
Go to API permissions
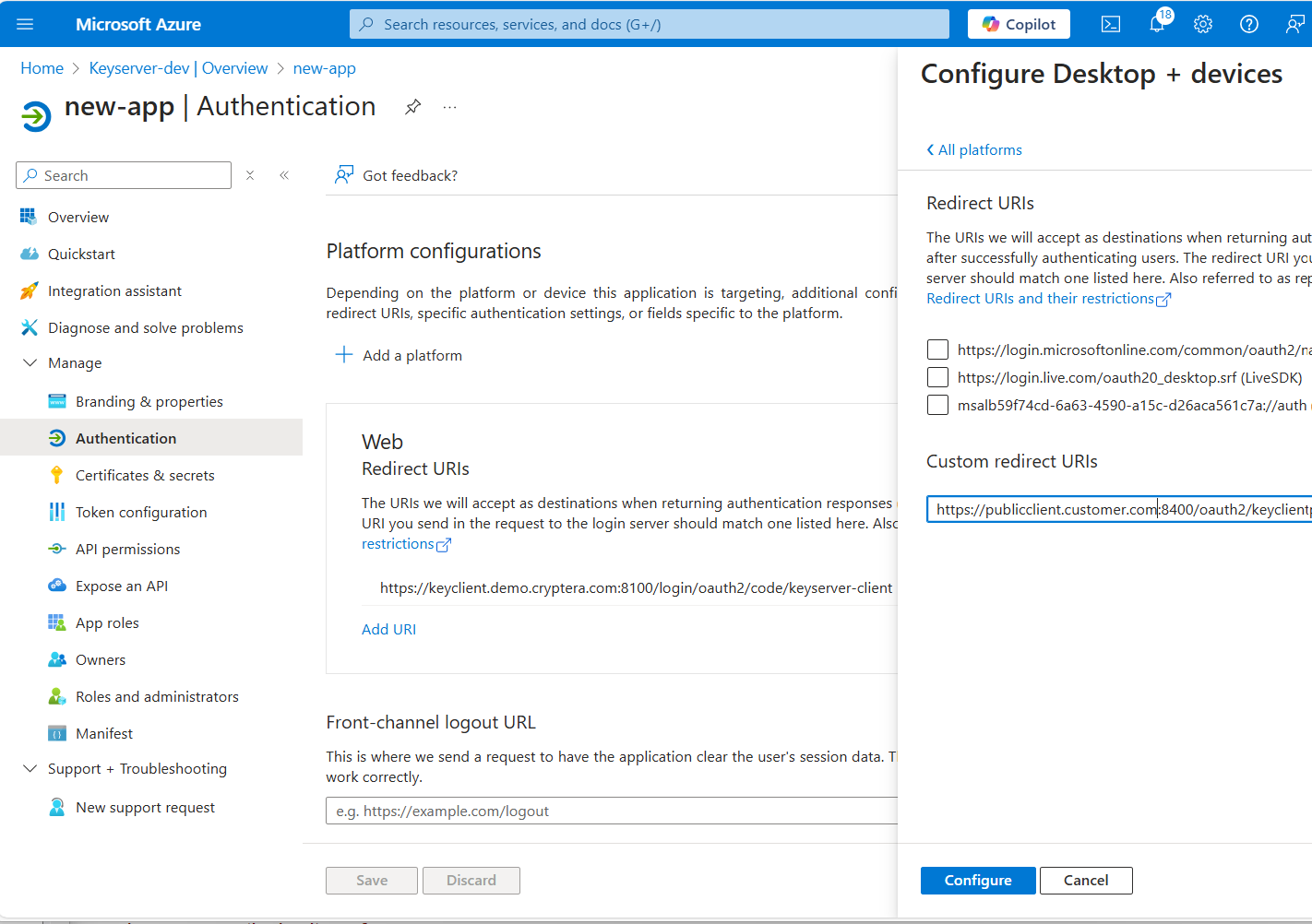tap(127, 549)
